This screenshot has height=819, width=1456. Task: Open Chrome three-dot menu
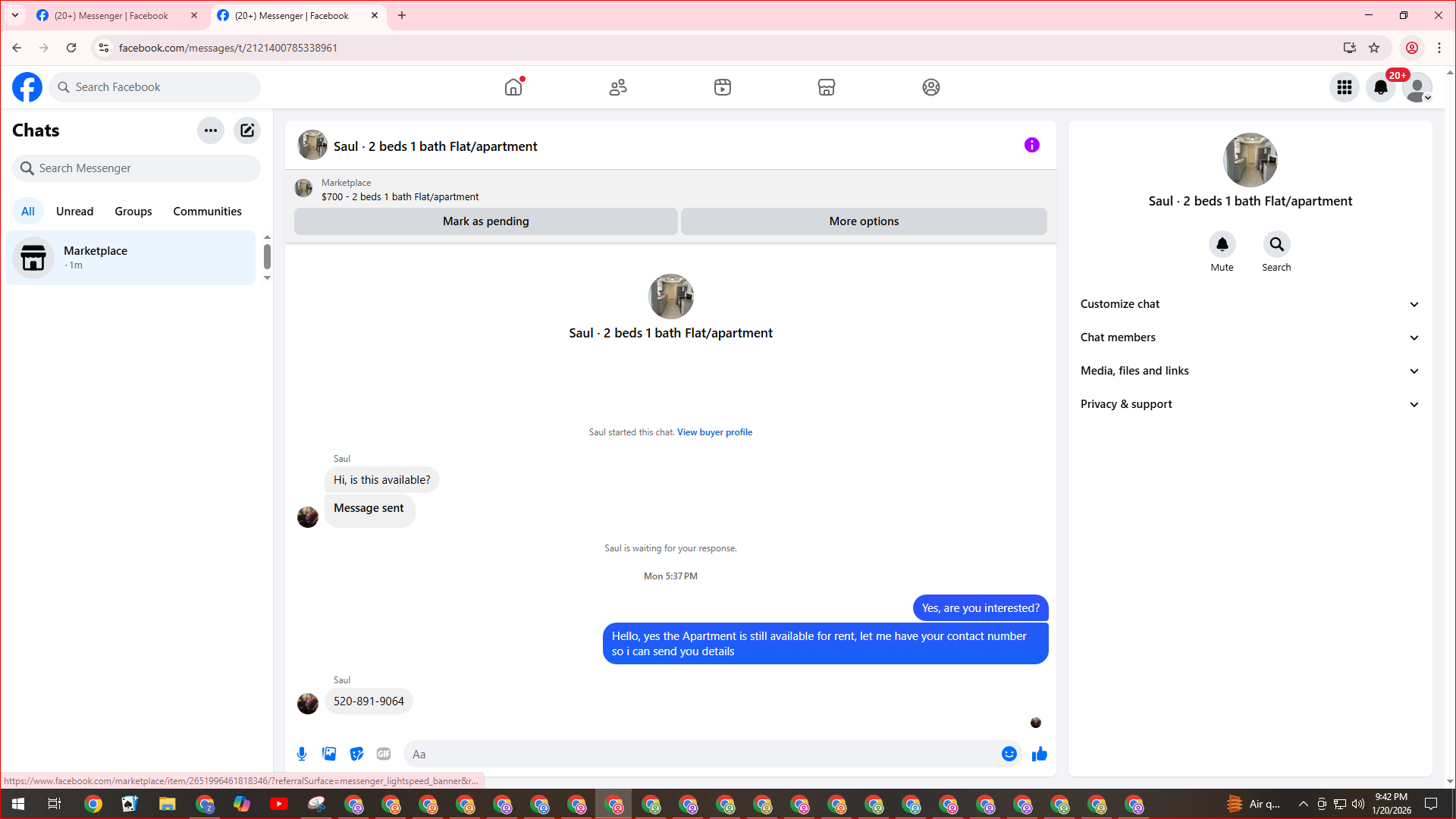tap(1439, 48)
